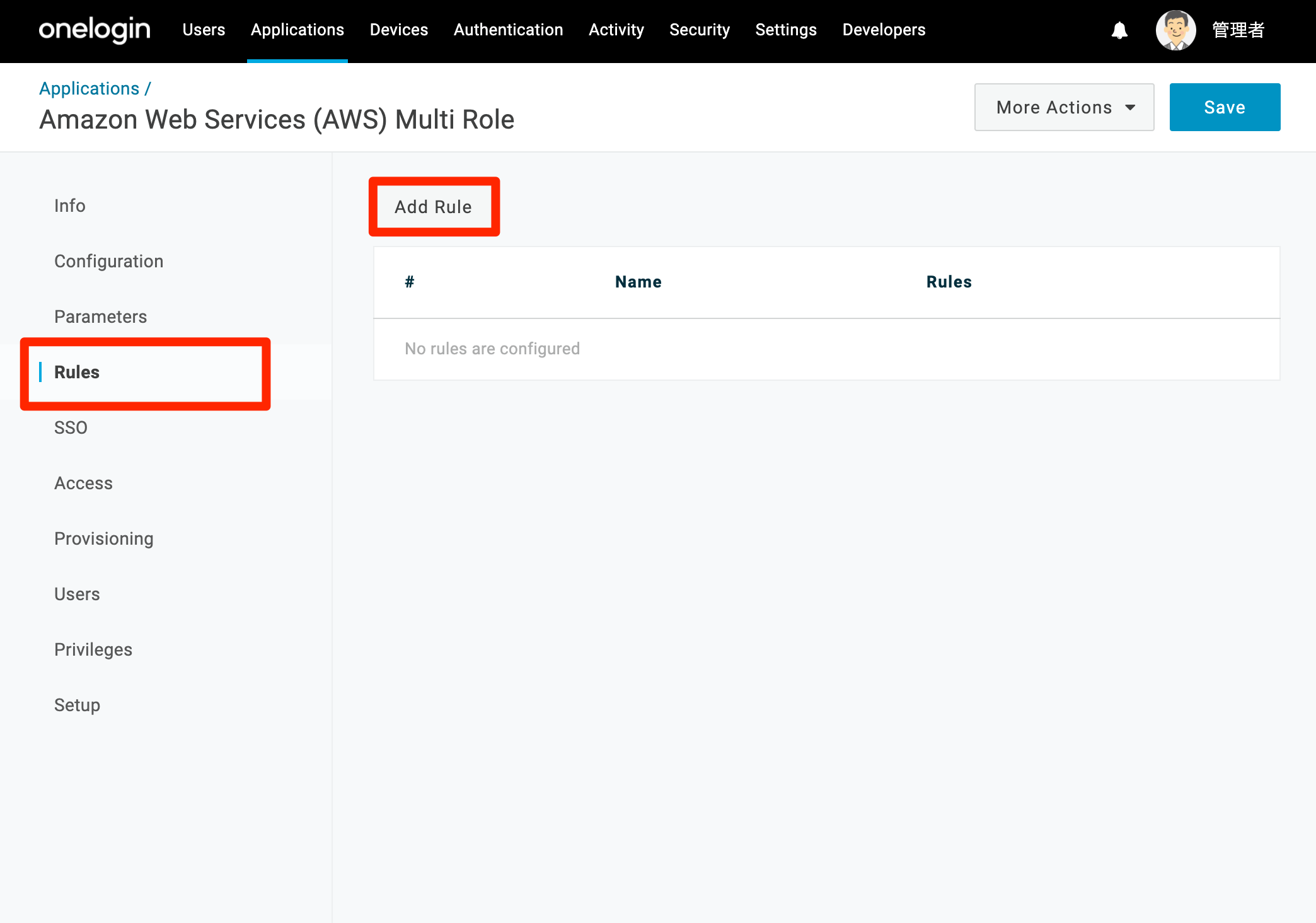Open the Access sidebar tab
The image size is (1316, 923).
point(83,483)
